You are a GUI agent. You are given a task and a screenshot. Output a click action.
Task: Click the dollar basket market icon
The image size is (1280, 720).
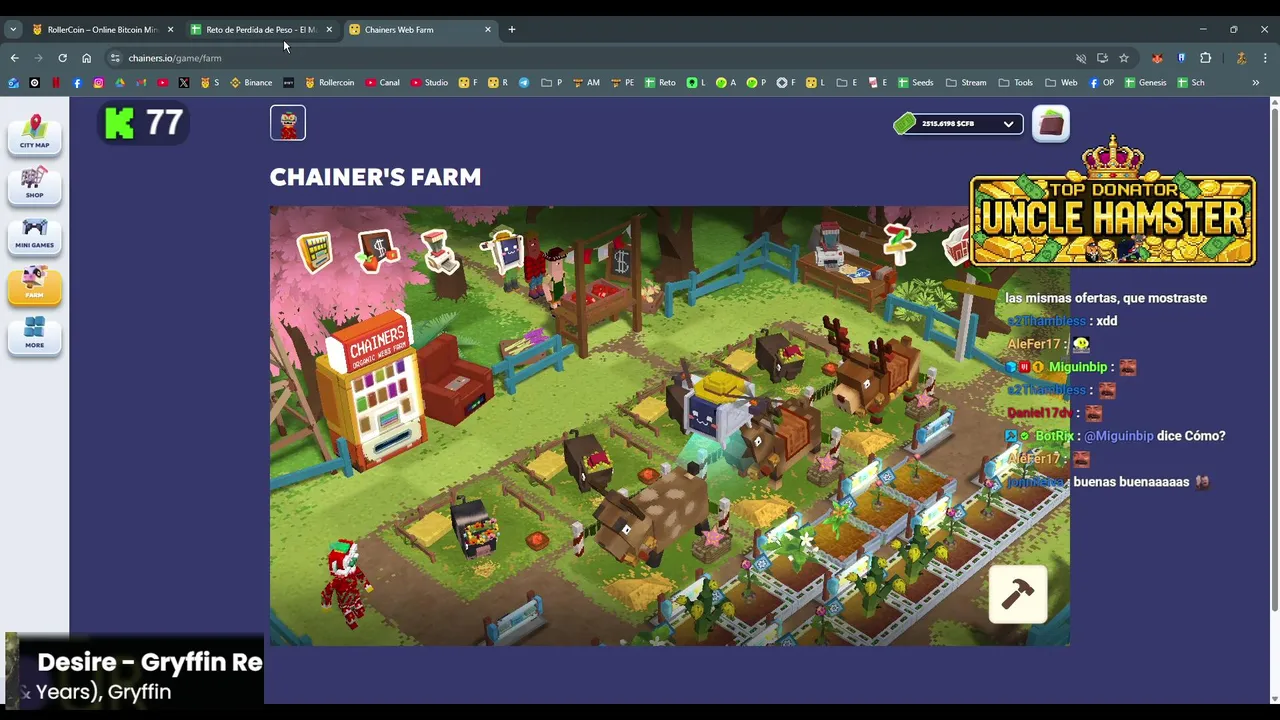(x=378, y=250)
